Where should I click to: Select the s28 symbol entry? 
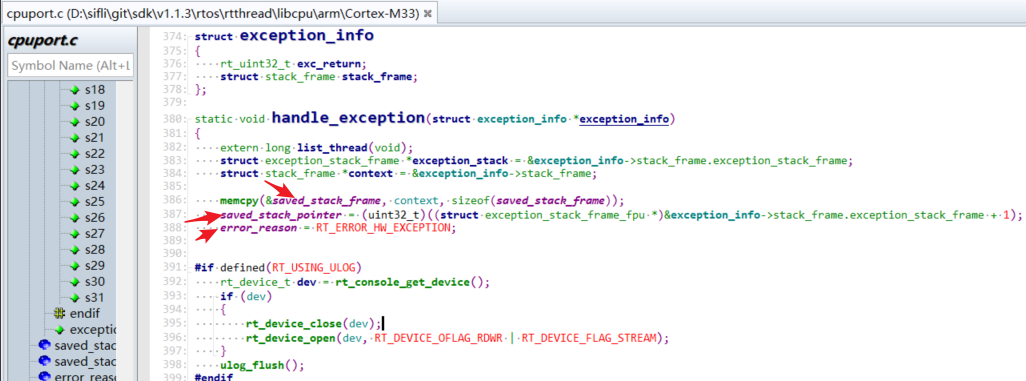coord(95,249)
